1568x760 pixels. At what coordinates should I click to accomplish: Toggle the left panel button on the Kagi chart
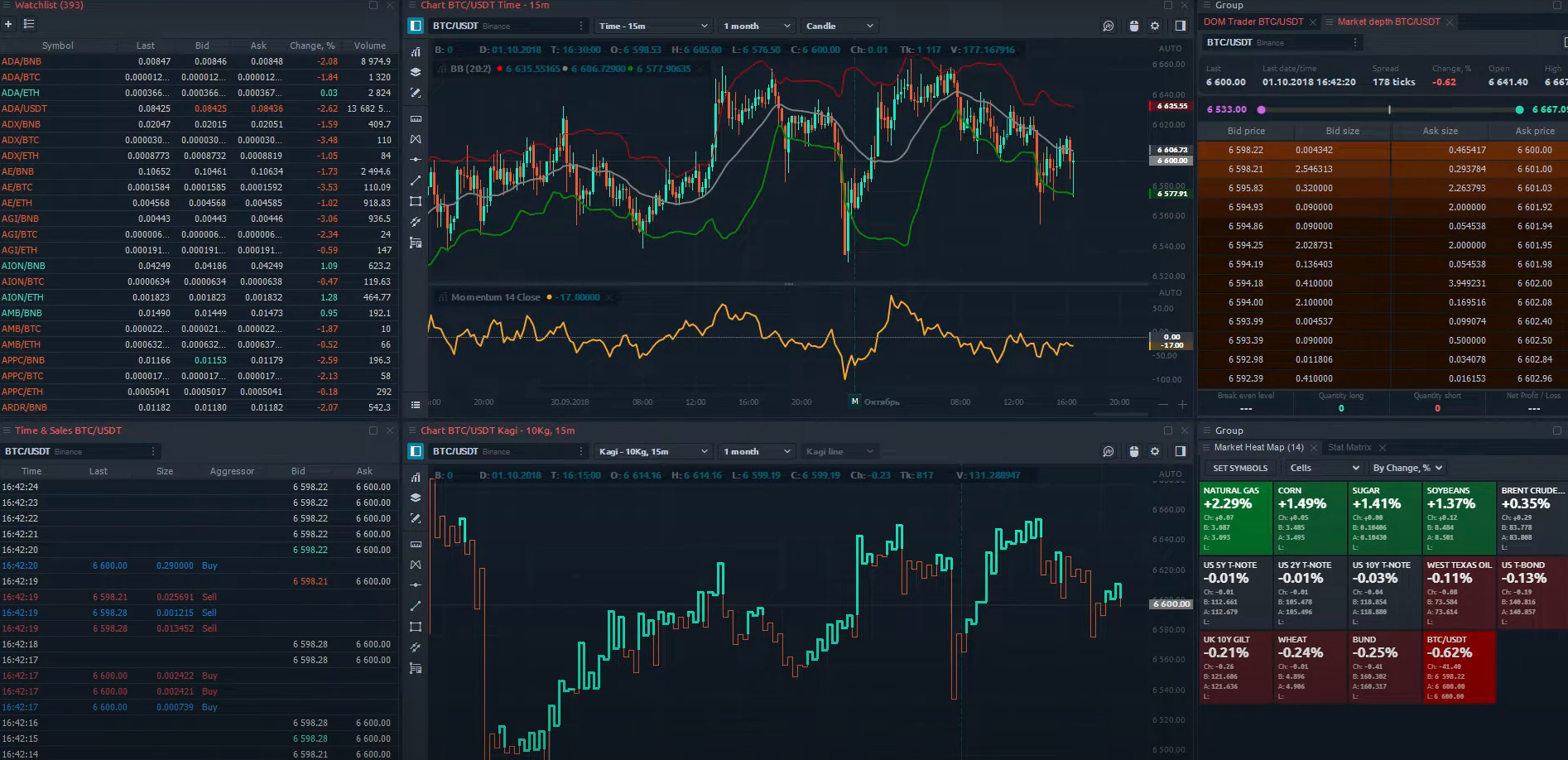tap(416, 451)
